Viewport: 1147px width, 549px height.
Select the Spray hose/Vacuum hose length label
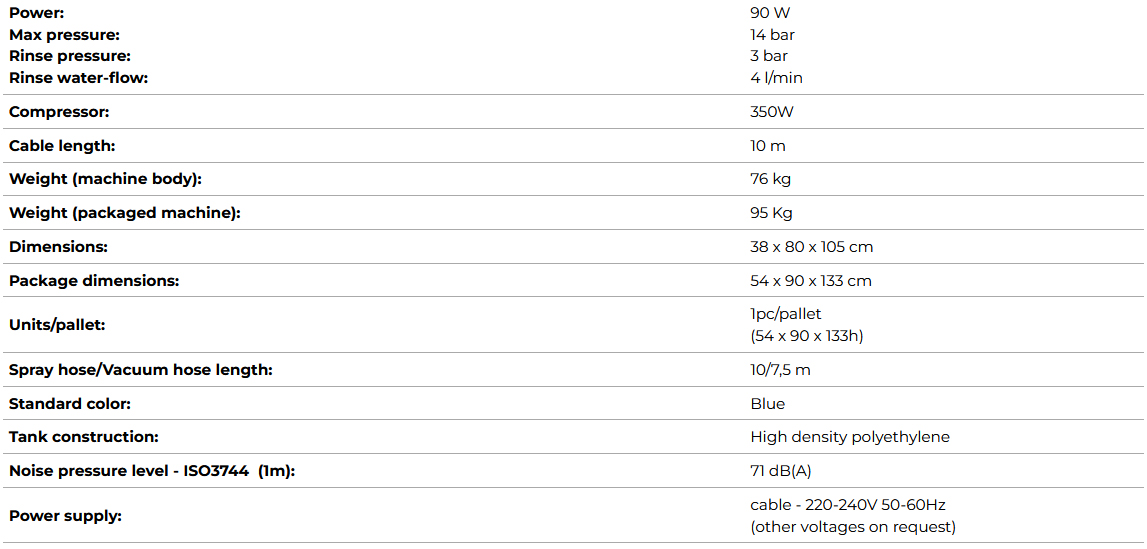tap(140, 370)
